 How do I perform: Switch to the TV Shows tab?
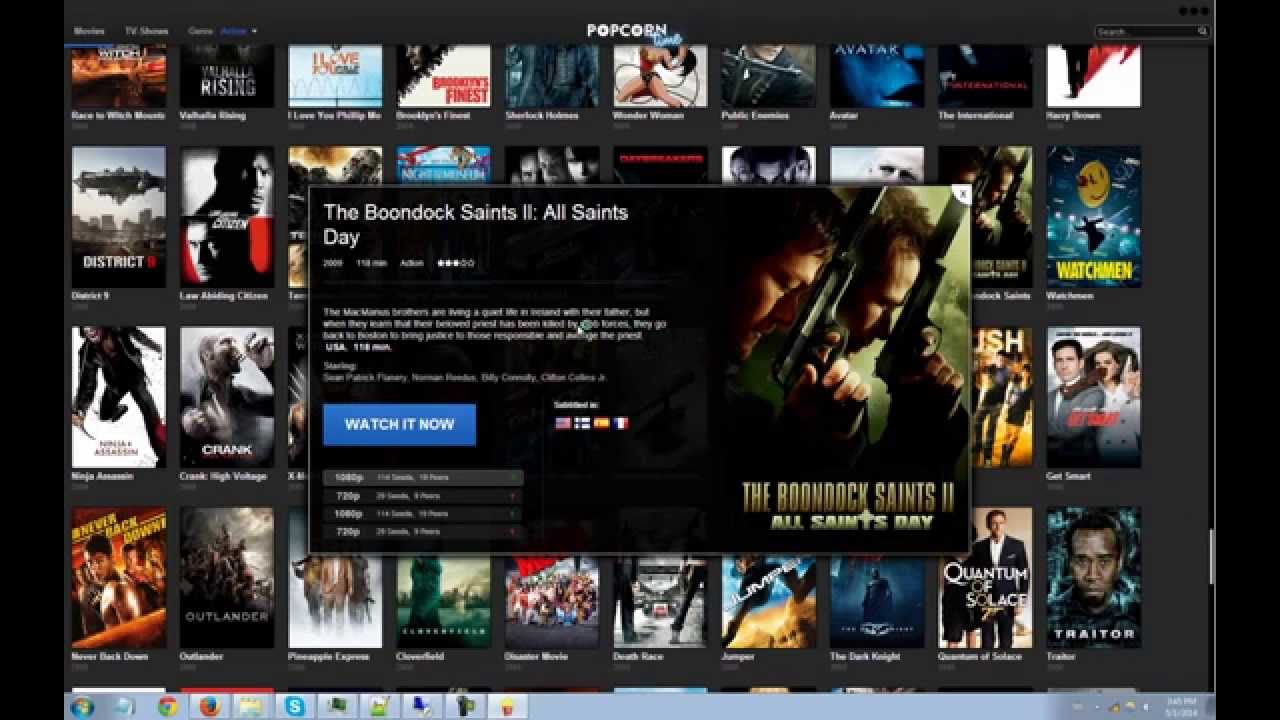[x=147, y=31]
